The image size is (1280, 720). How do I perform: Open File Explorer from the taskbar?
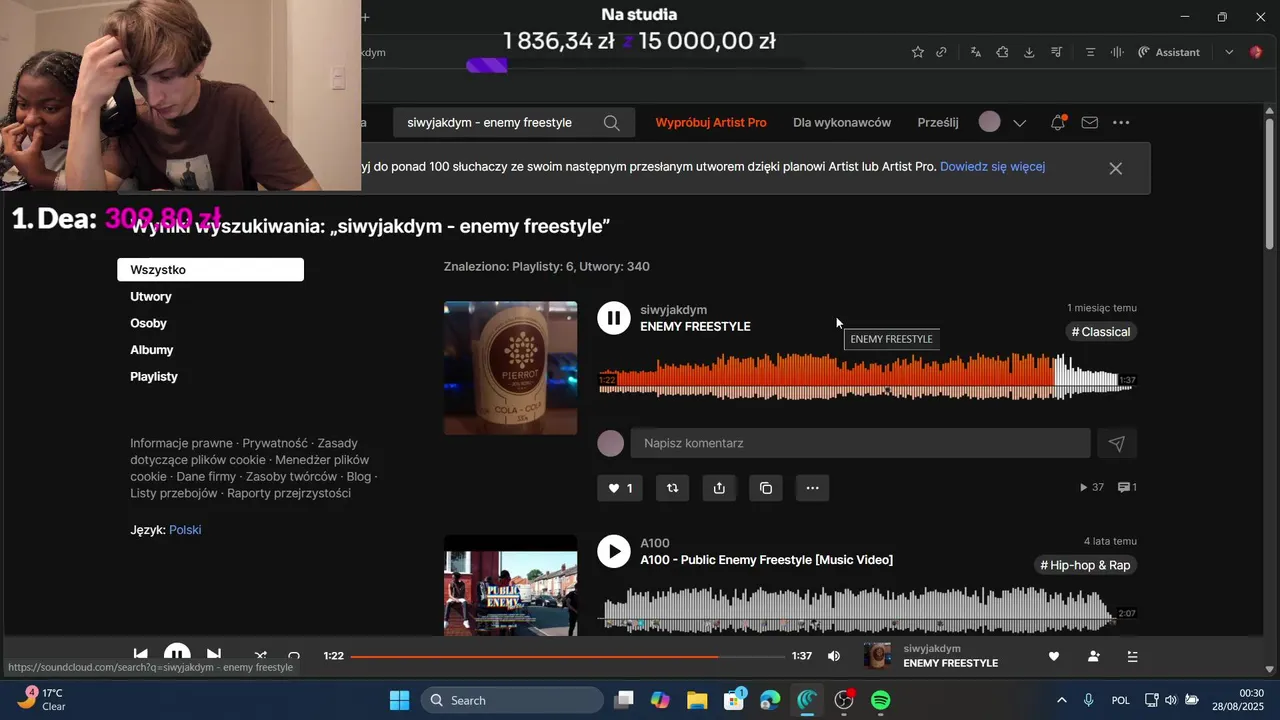tap(697, 700)
